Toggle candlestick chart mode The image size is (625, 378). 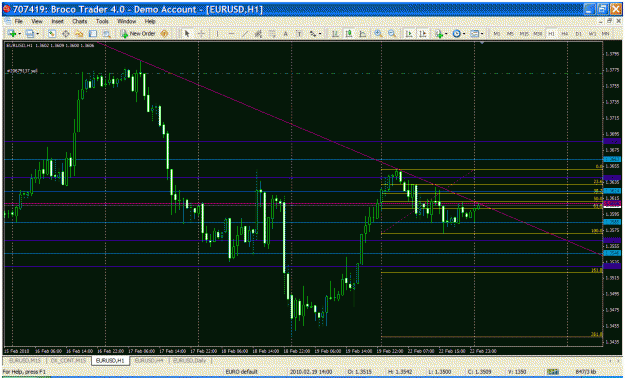tap(349, 34)
